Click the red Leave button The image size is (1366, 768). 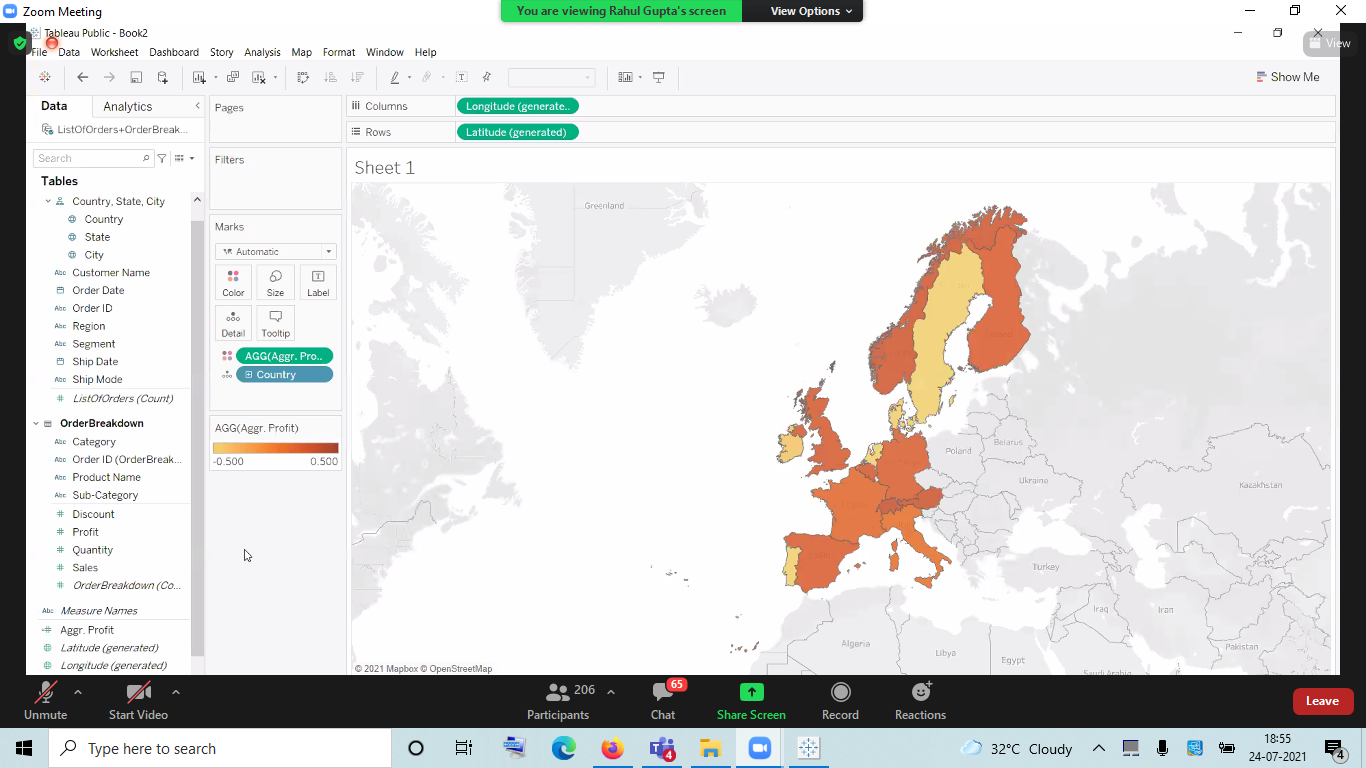tap(1322, 701)
